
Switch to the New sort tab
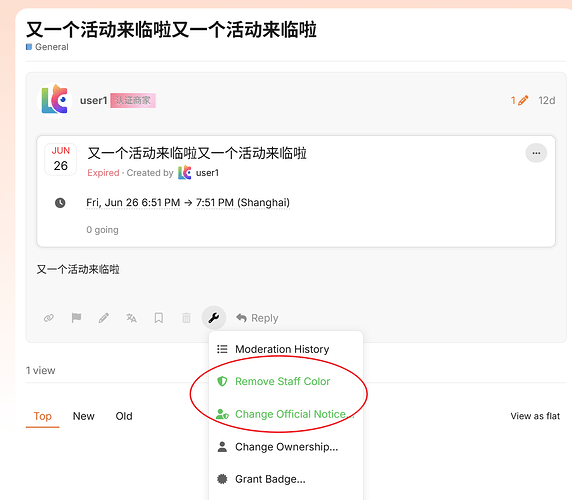pyautogui.click(x=84, y=416)
